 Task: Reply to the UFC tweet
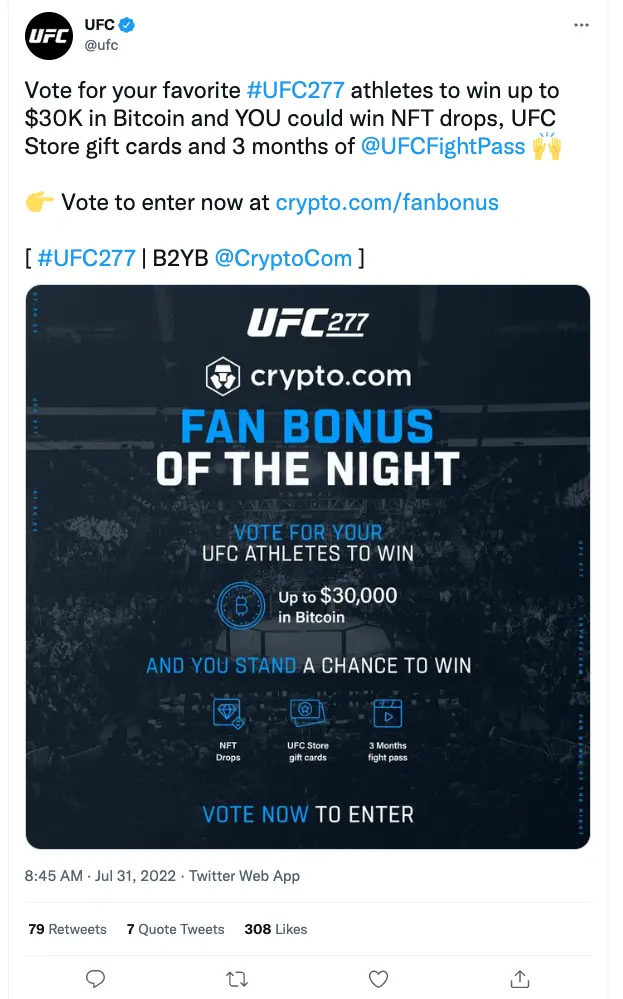pos(95,979)
